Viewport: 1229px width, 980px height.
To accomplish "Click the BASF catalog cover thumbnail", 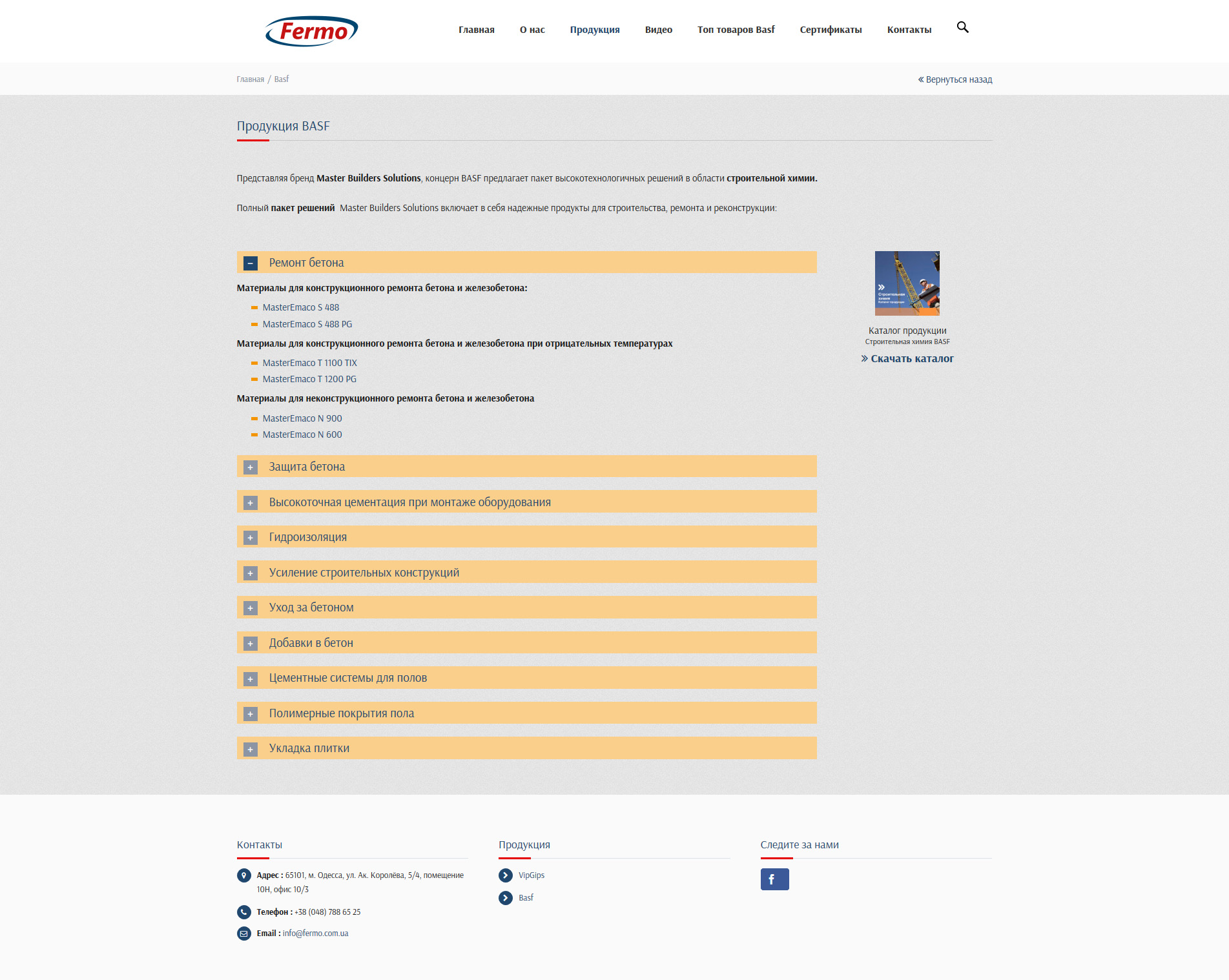I will click(x=907, y=283).
